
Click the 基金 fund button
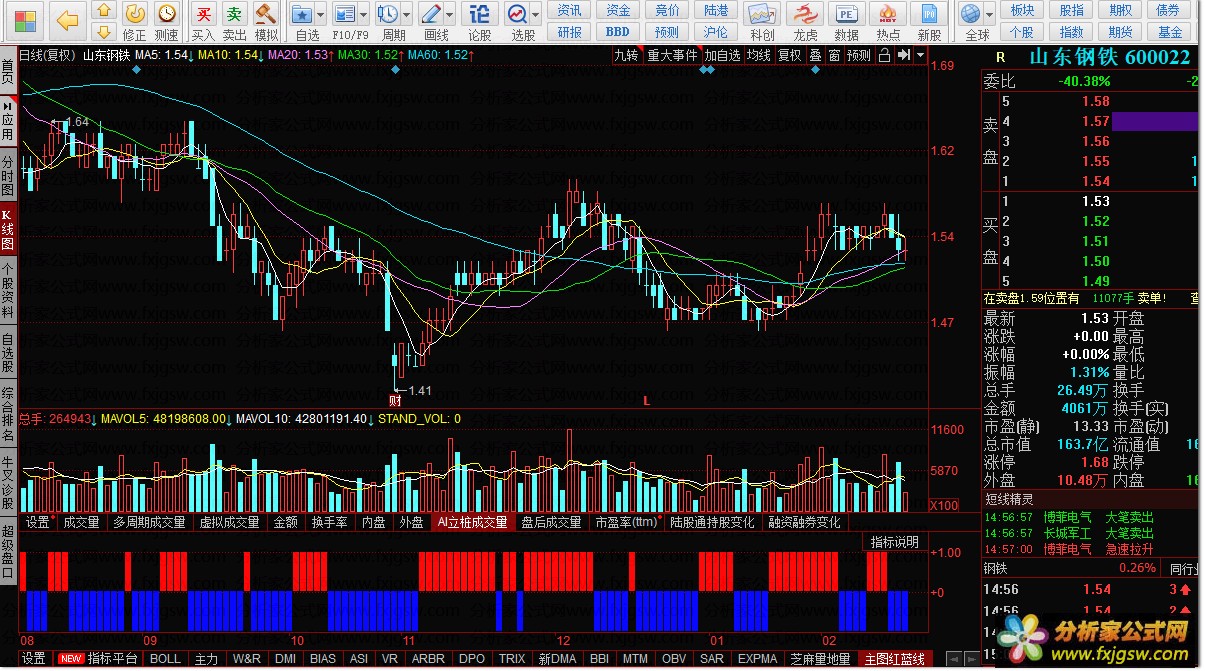(x=1170, y=32)
